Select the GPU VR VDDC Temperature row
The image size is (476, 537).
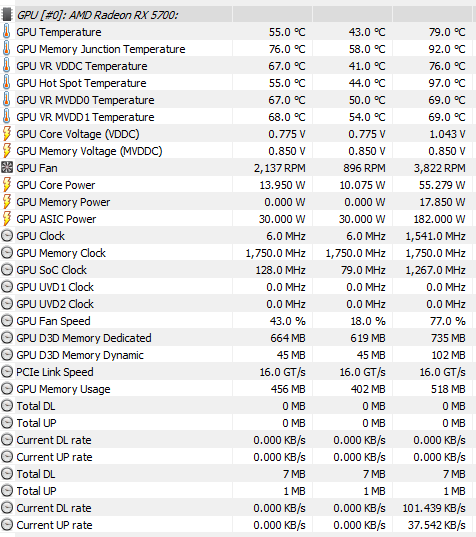[x=238, y=66]
